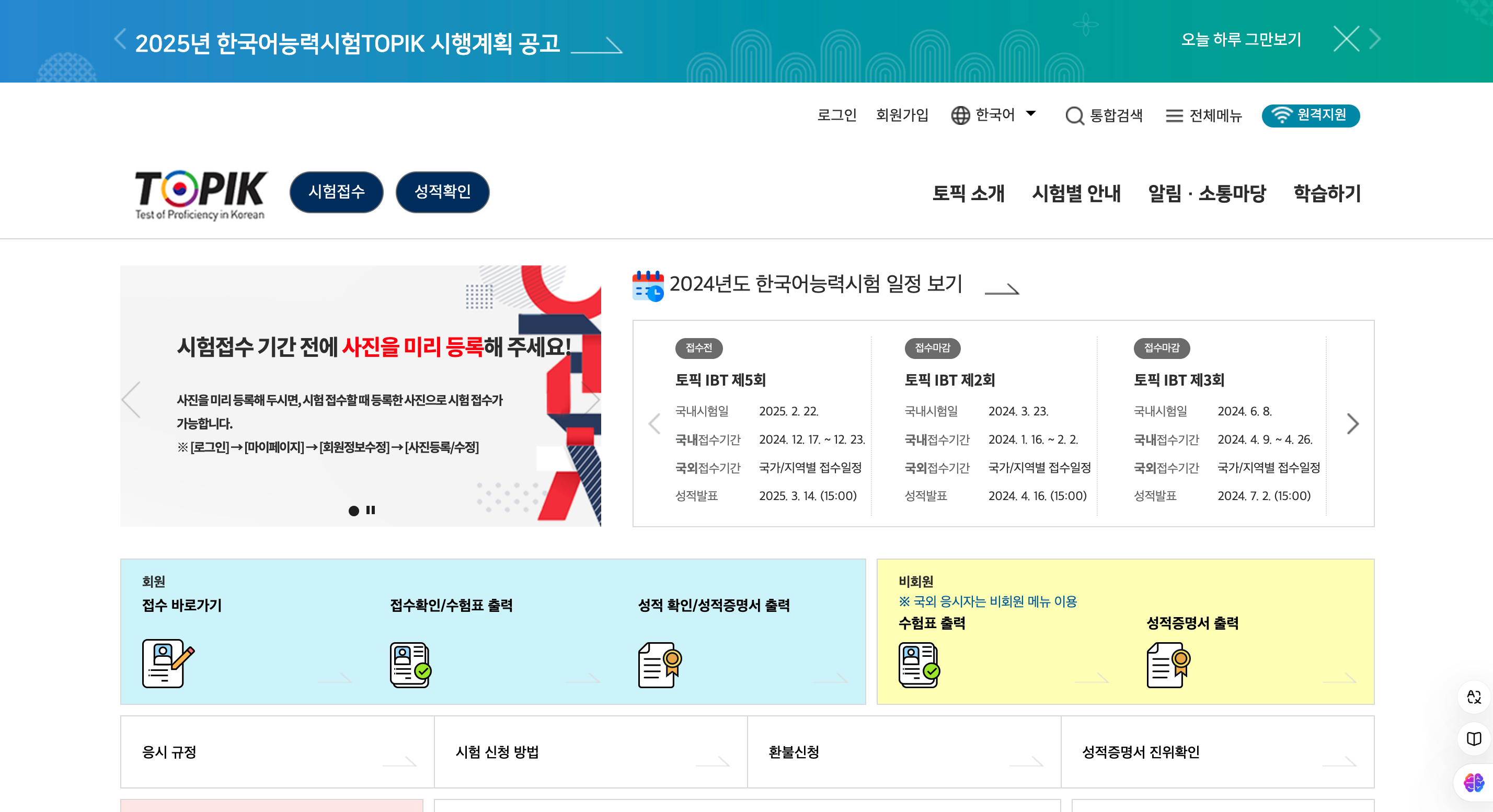The image size is (1493, 812).
Task: Click the 회원가입 link
Action: tap(902, 115)
